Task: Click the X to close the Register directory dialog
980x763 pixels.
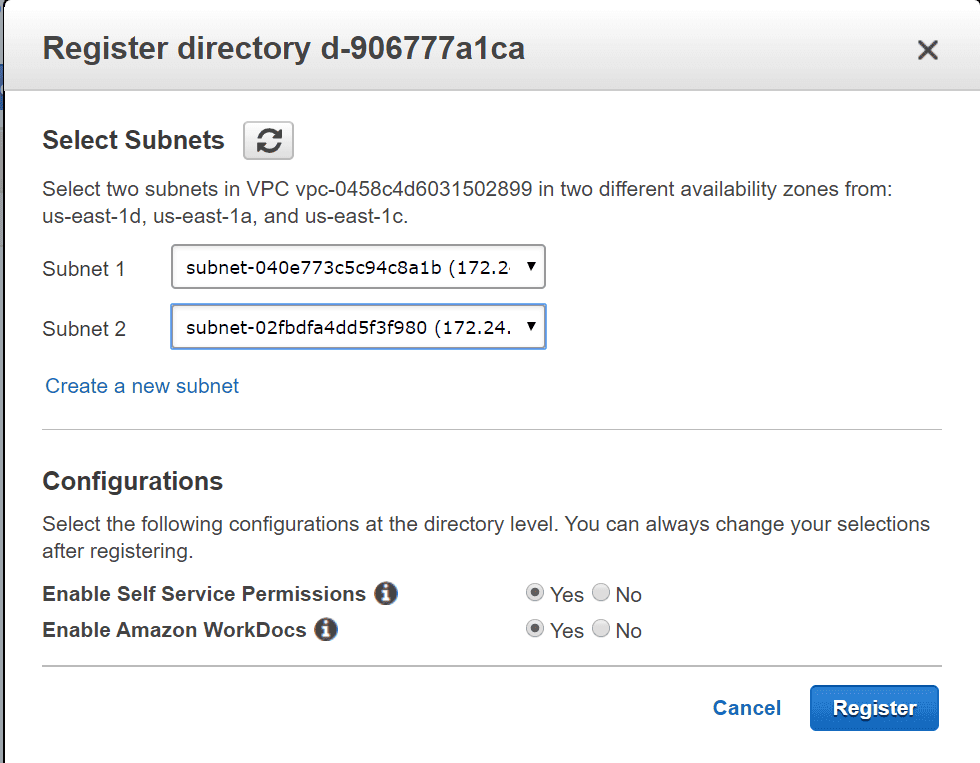Action: (x=927, y=49)
